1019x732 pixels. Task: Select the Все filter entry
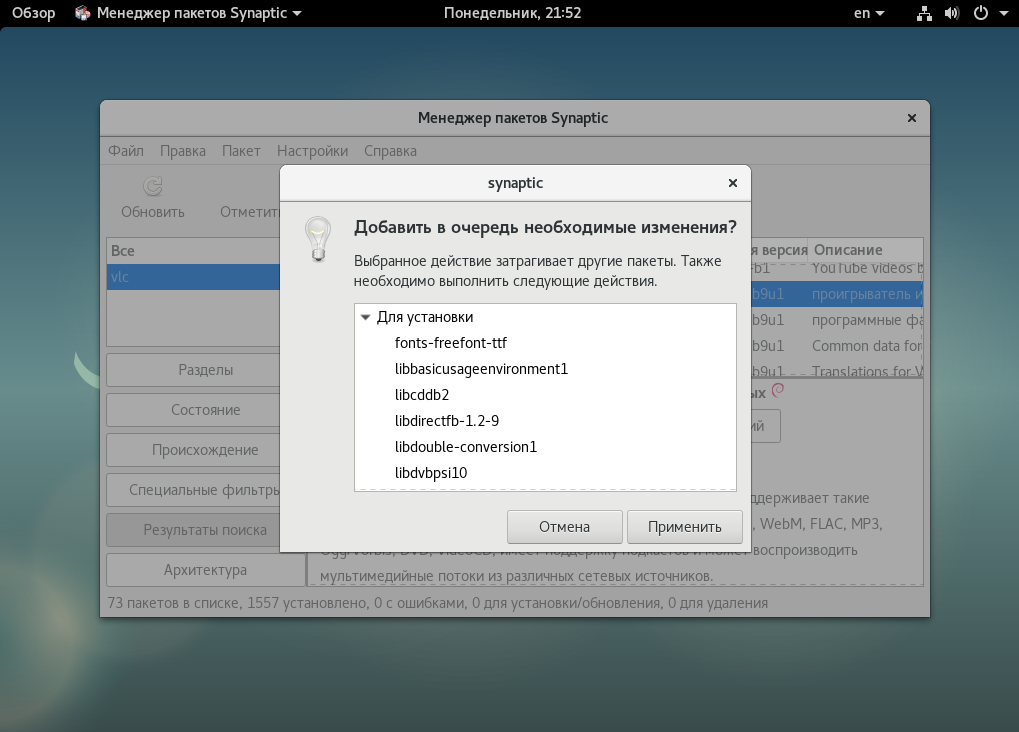(x=194, y=251)
